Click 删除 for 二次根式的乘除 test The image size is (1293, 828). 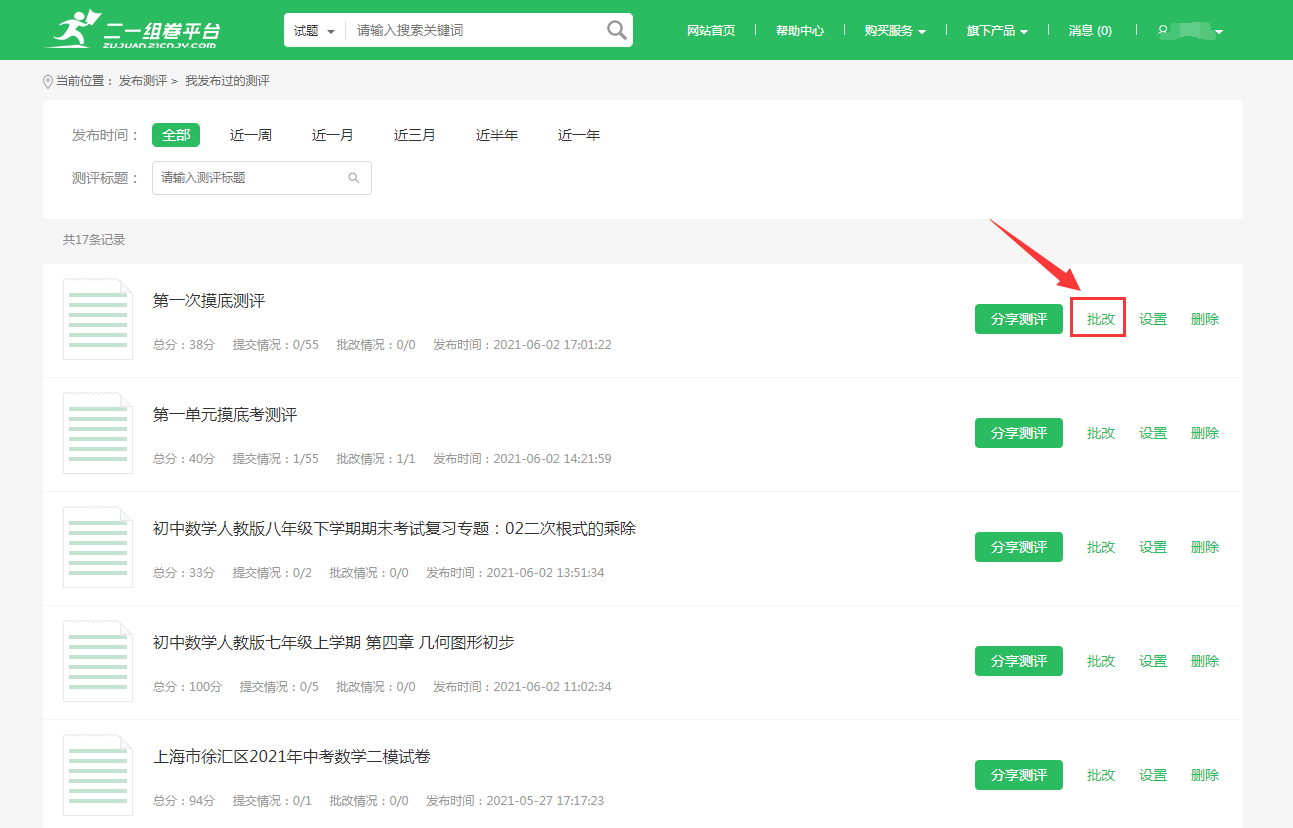pos(1205,547)
